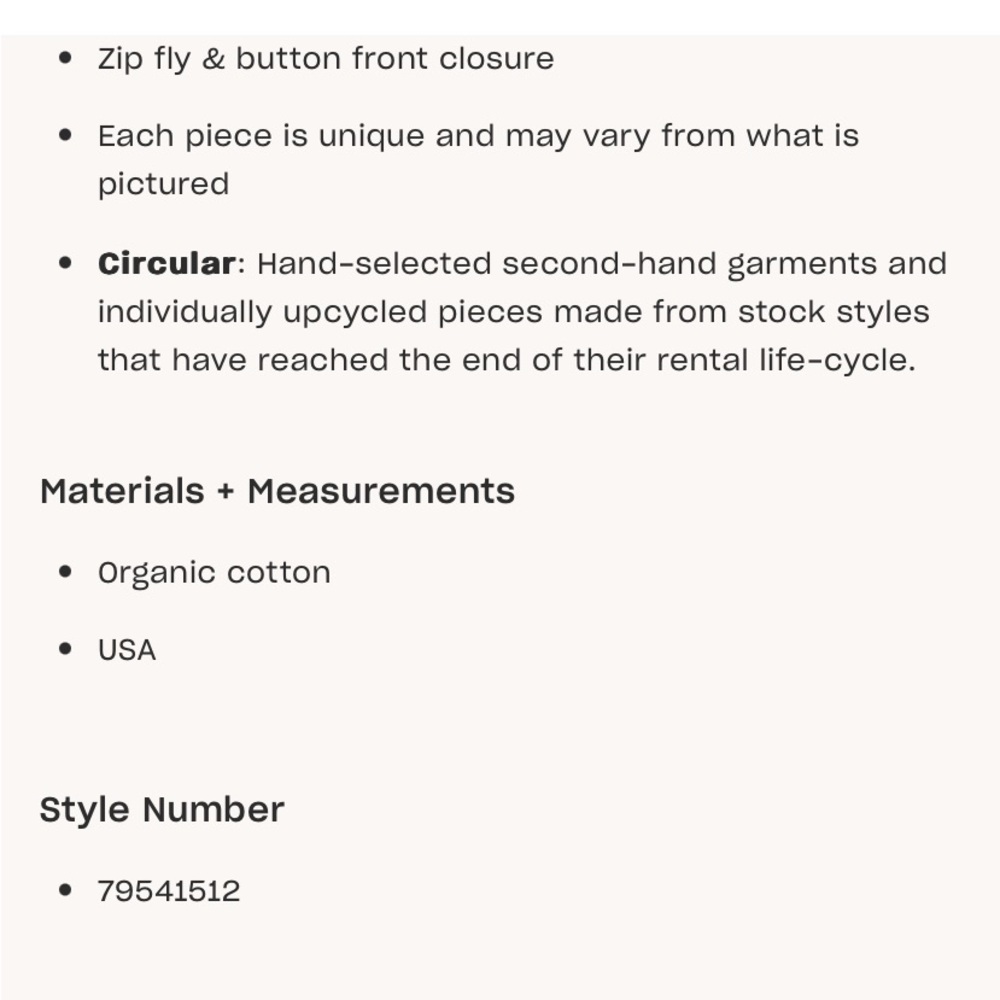The image size is (1000, 1000).
Task: Click the bold "Circular" label
Action: [x=166, y=264]
